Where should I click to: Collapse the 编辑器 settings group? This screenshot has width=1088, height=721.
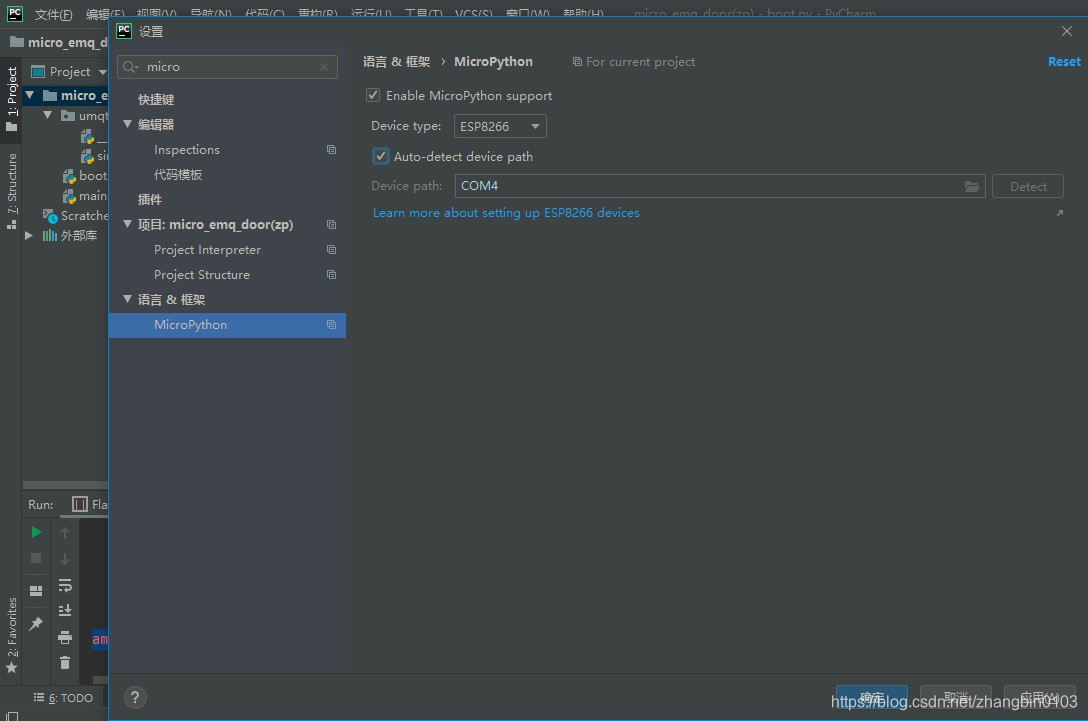point(128,124)
